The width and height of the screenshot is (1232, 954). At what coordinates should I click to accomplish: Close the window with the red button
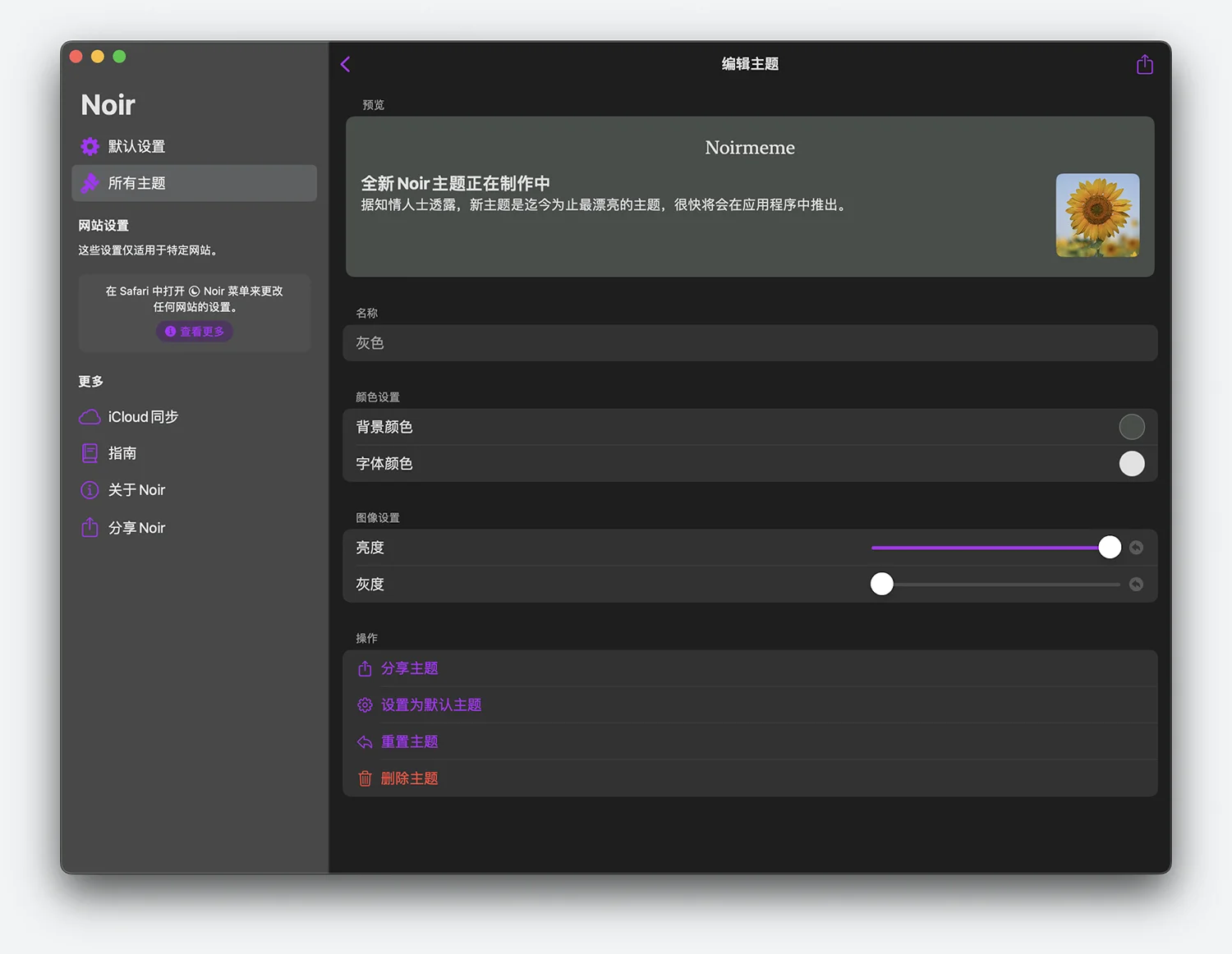point(76,57)
